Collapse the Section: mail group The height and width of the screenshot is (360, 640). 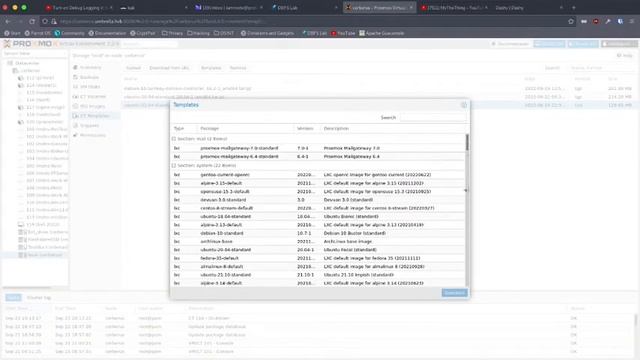click(x=174, y=139)
